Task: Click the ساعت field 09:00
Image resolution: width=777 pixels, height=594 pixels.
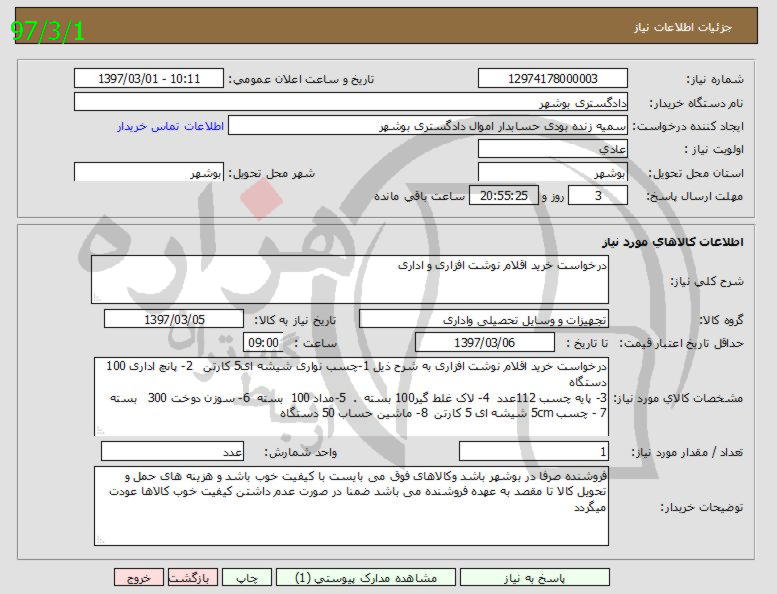Action: 263,342
